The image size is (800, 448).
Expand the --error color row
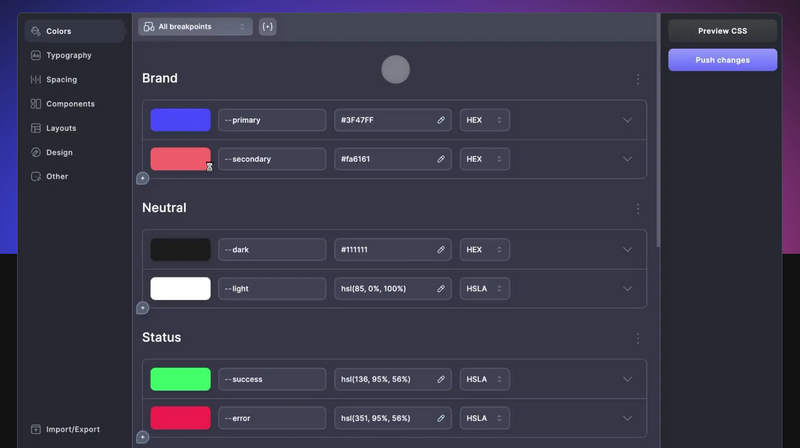(628, 418)
